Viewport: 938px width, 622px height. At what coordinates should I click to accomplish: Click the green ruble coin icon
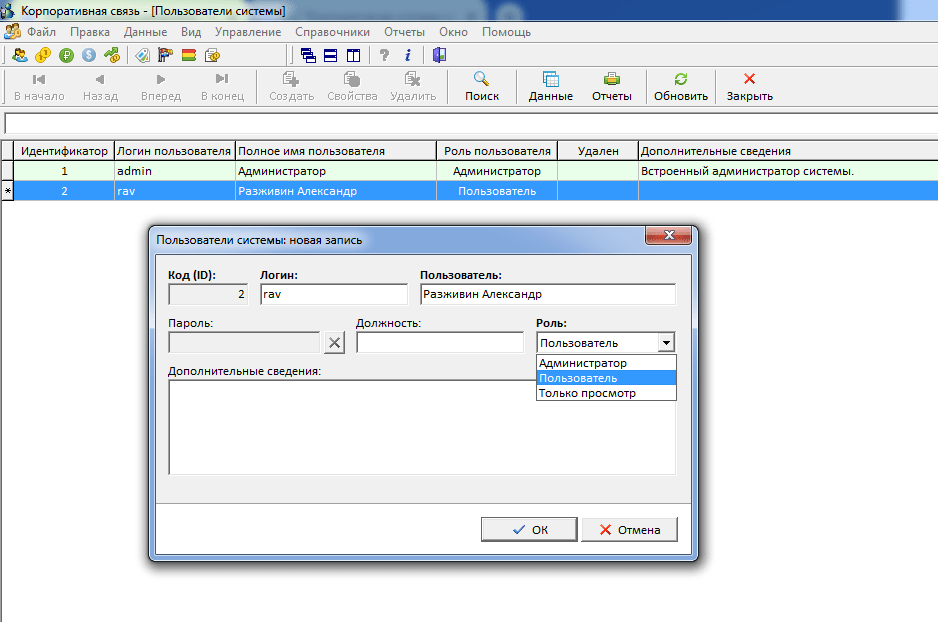click(67, 55)
